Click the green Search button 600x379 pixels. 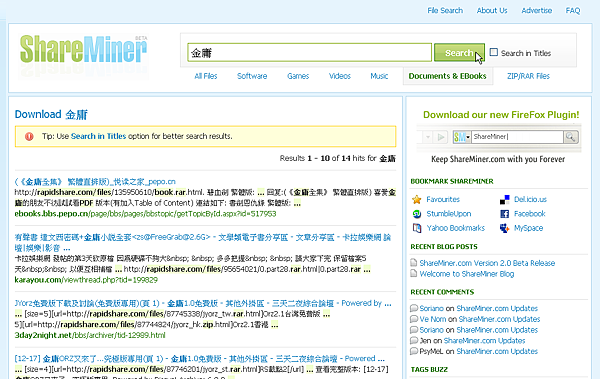pyautogui.click(x=459, y=52)
